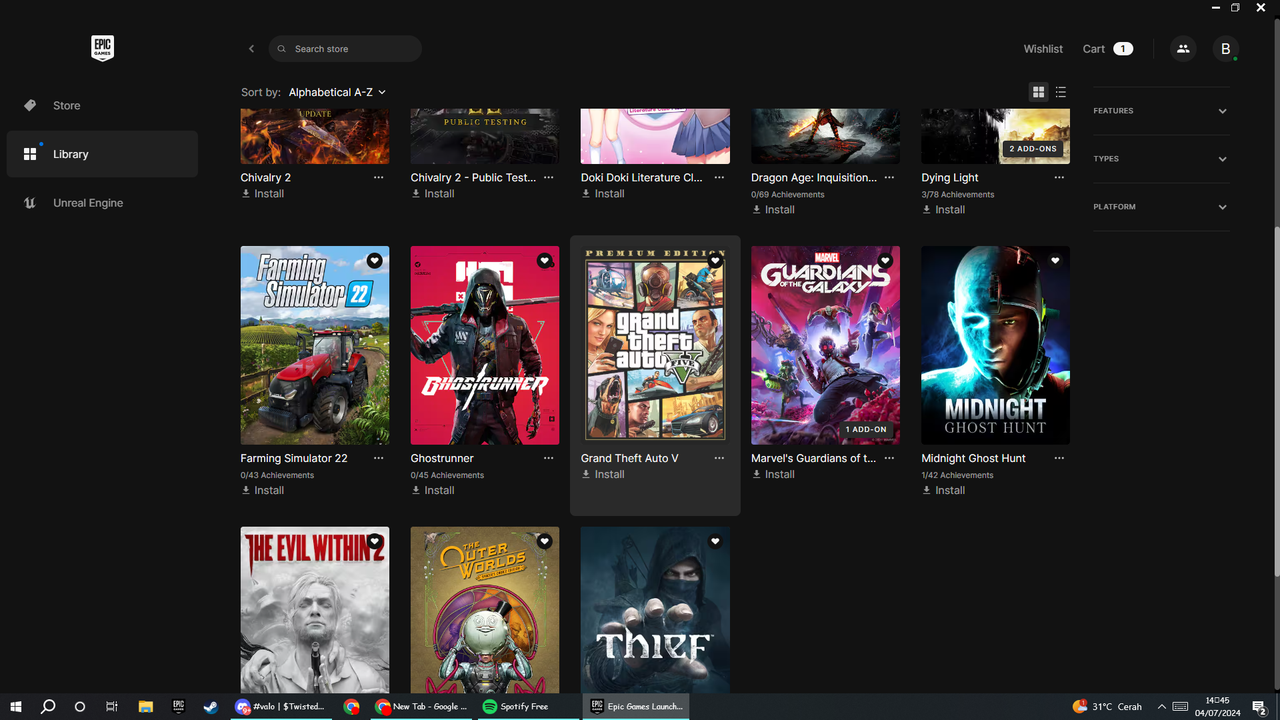Open more options for Marvel's Guardians of the Galaxy
This screenshot has width=1280, height=720.
coord(889,459)
